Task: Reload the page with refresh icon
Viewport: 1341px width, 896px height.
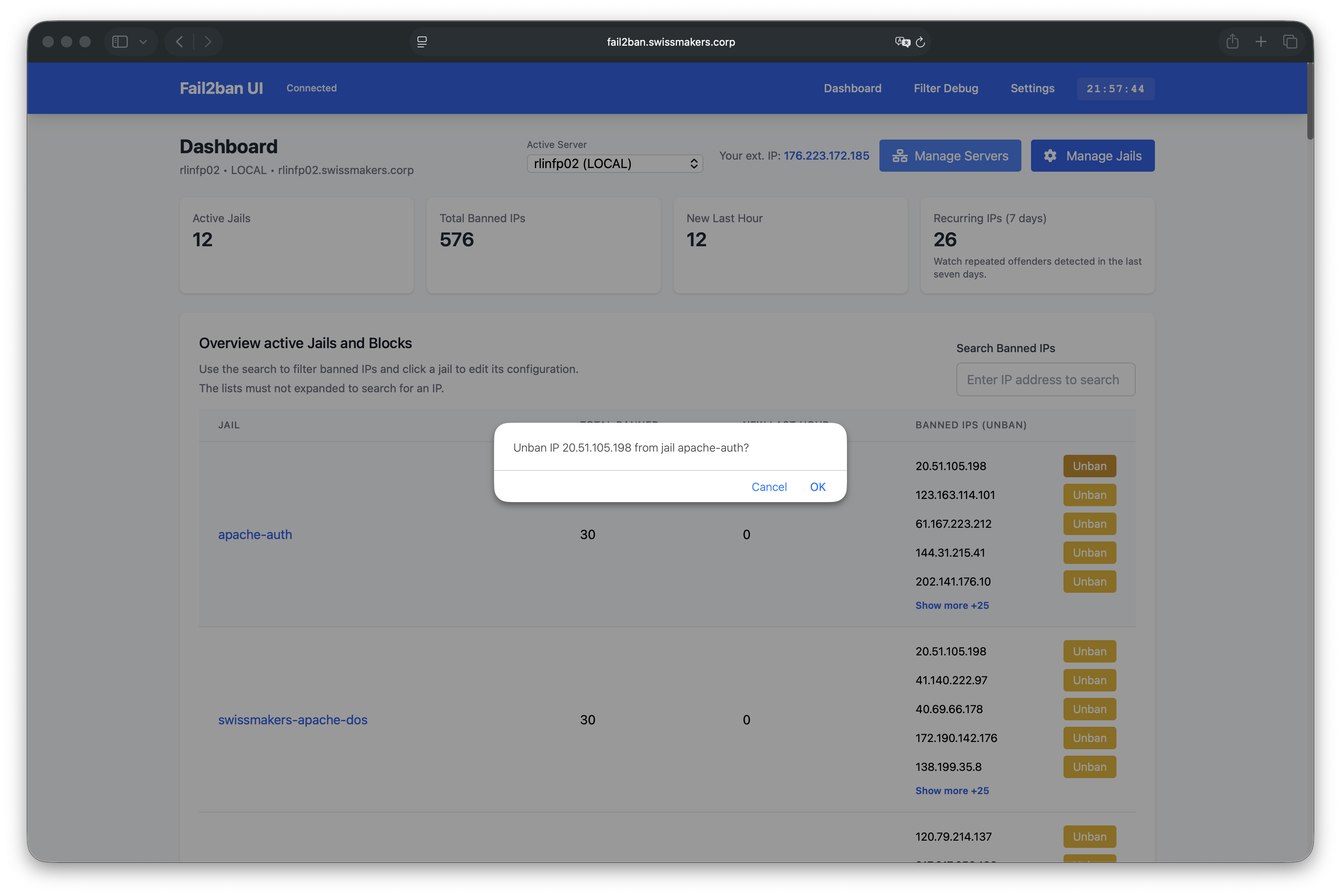Action: (x=920, y=42)
